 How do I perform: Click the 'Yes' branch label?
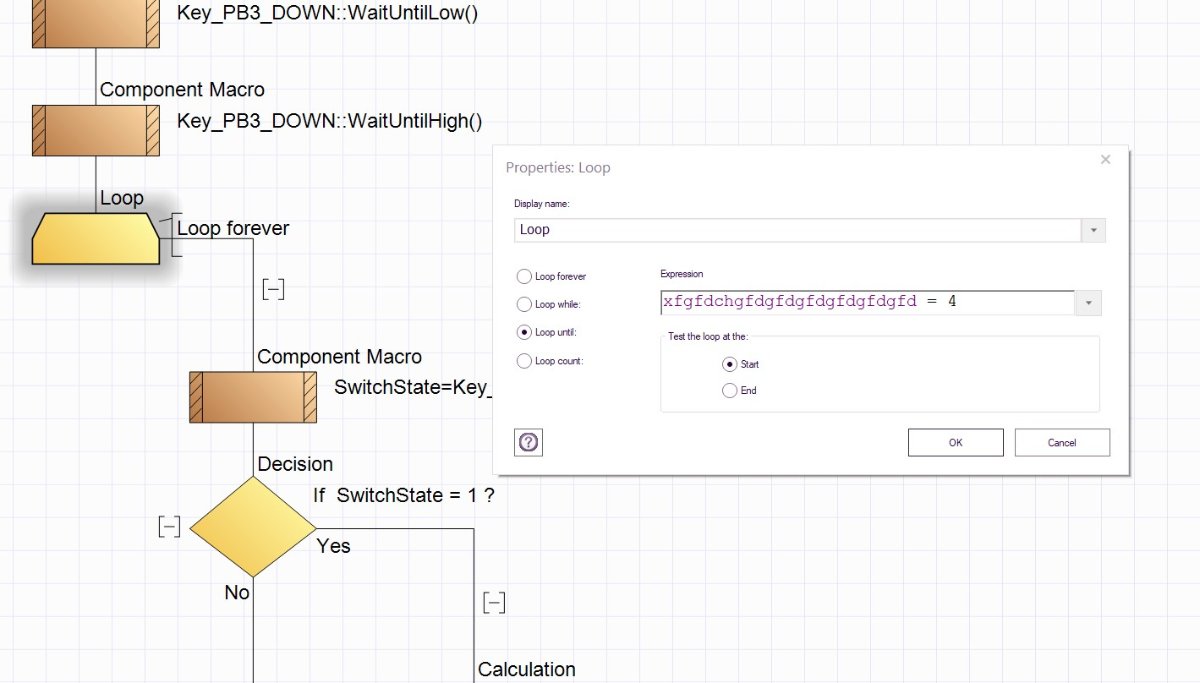tap(334, 545)
